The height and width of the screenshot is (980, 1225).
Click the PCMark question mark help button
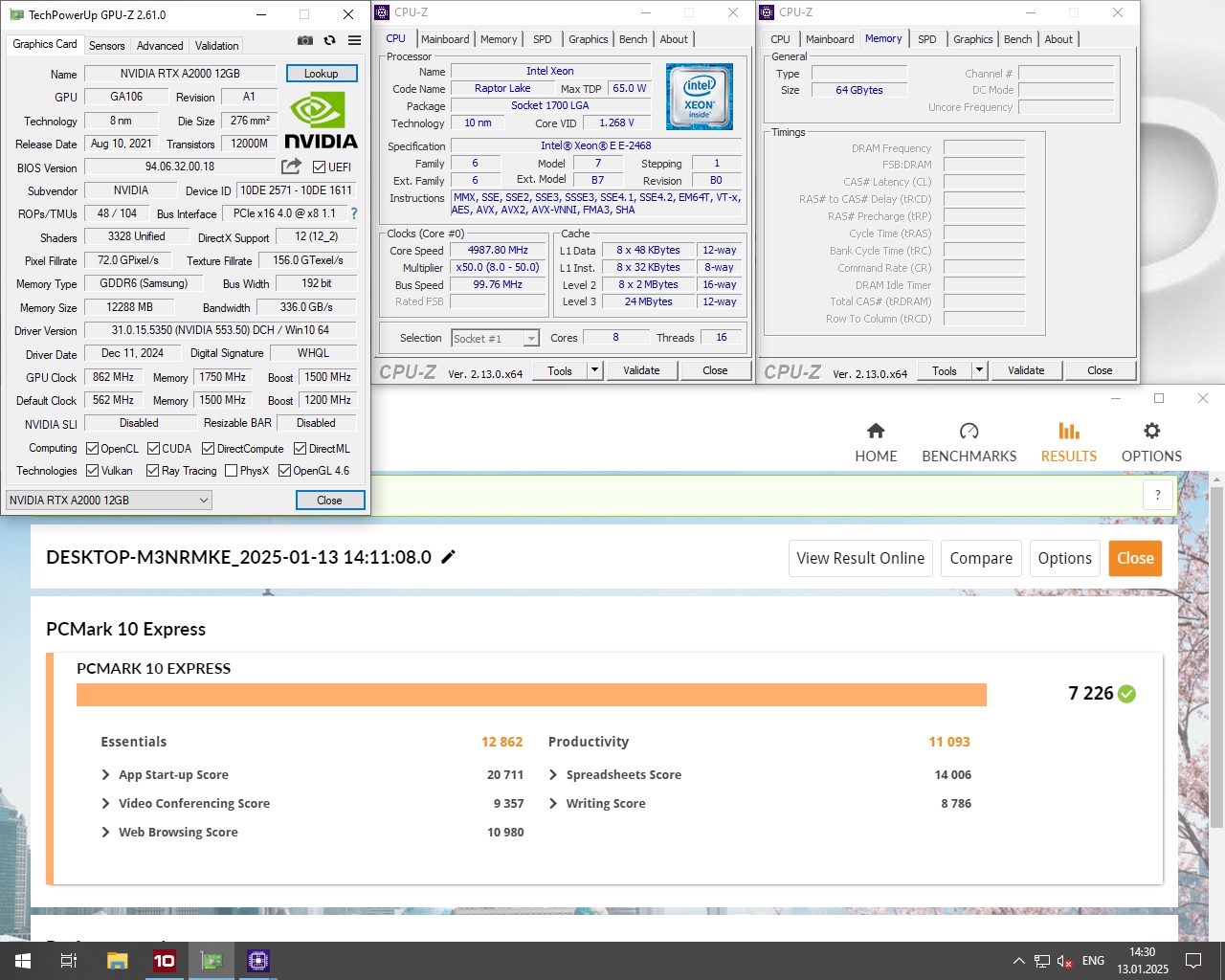click(x=1158, y=495)
